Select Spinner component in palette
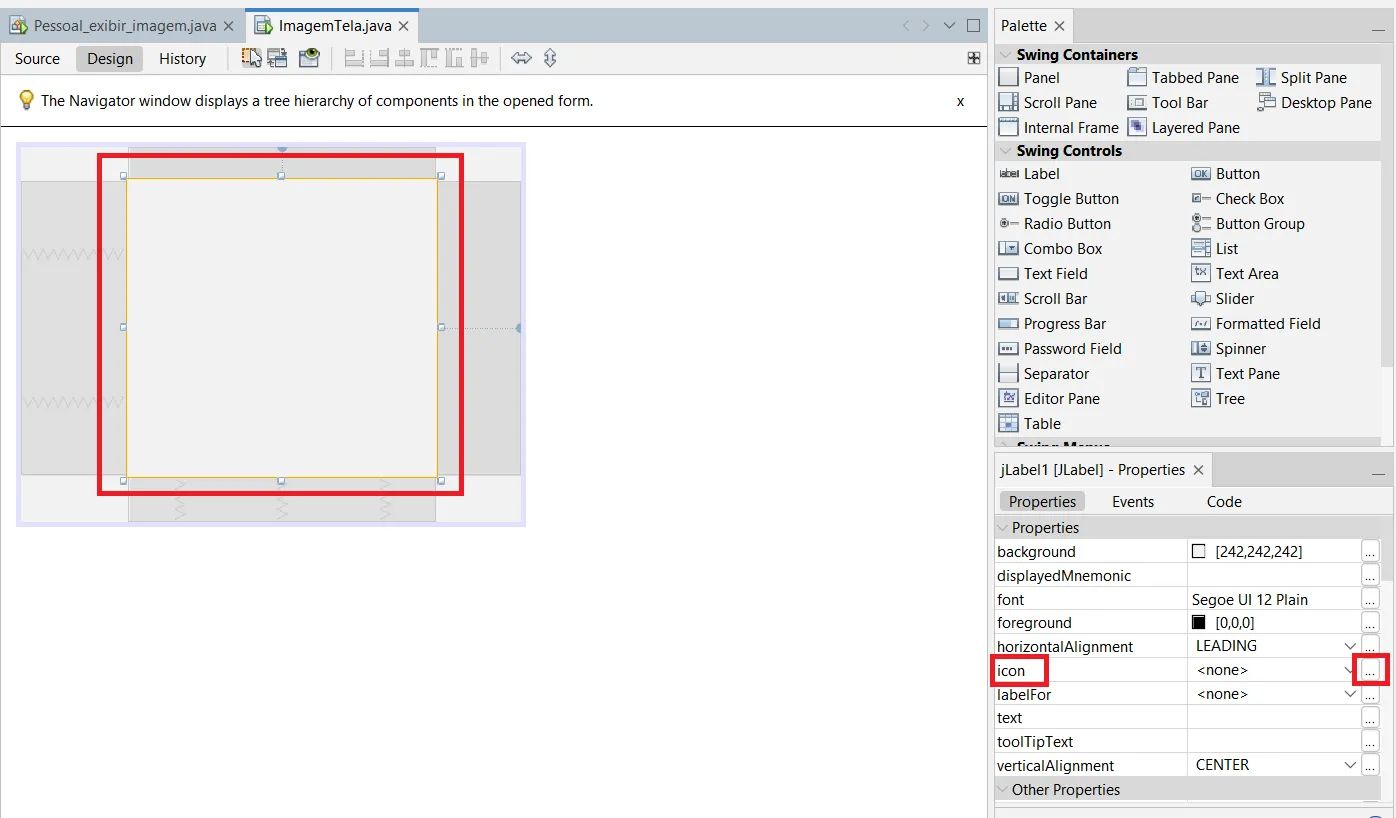The width and height of the screenshot is (1396, 818). point(1229,348)
